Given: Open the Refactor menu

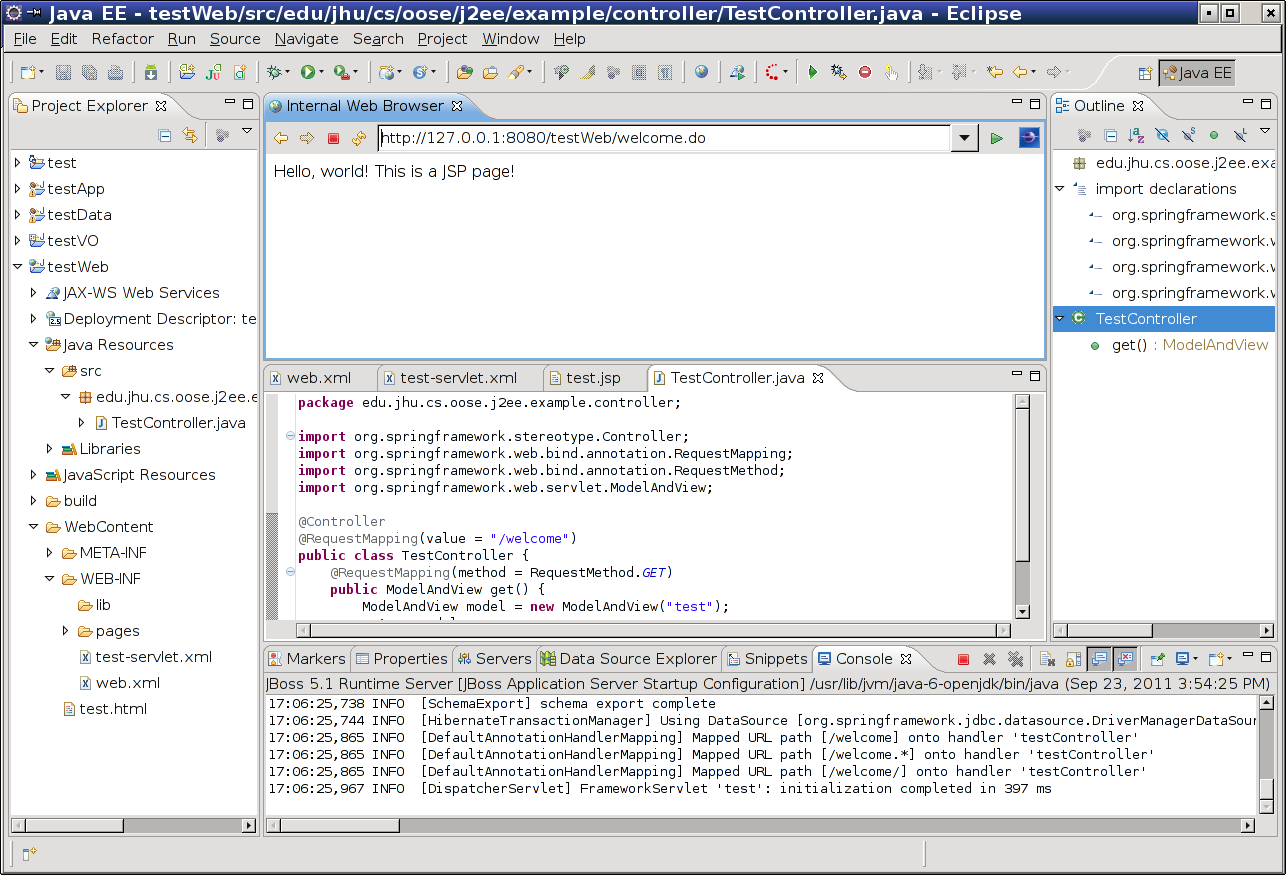Looking at the screenshot, I should [123, 39].
